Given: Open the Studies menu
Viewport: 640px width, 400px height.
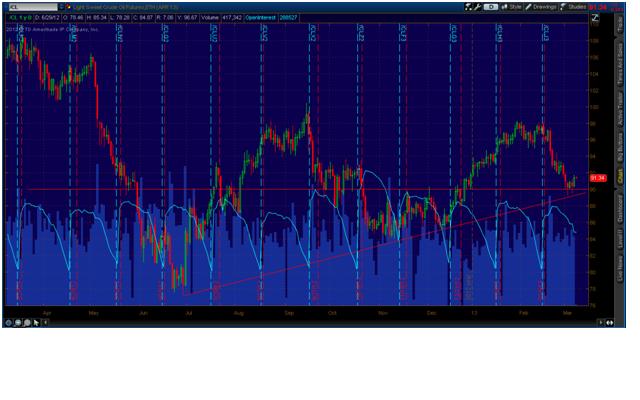Looking at the screenshot, I should 573,7.
